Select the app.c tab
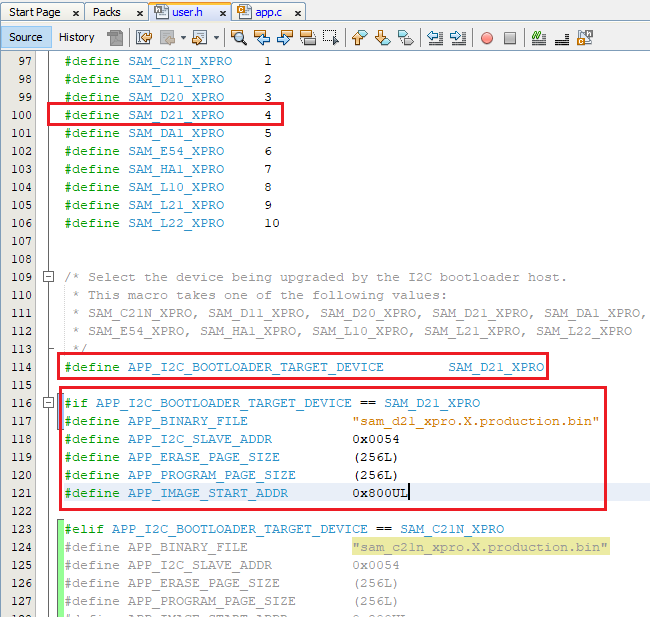Screen dimensions: 650x617 (x=269, y=12)
